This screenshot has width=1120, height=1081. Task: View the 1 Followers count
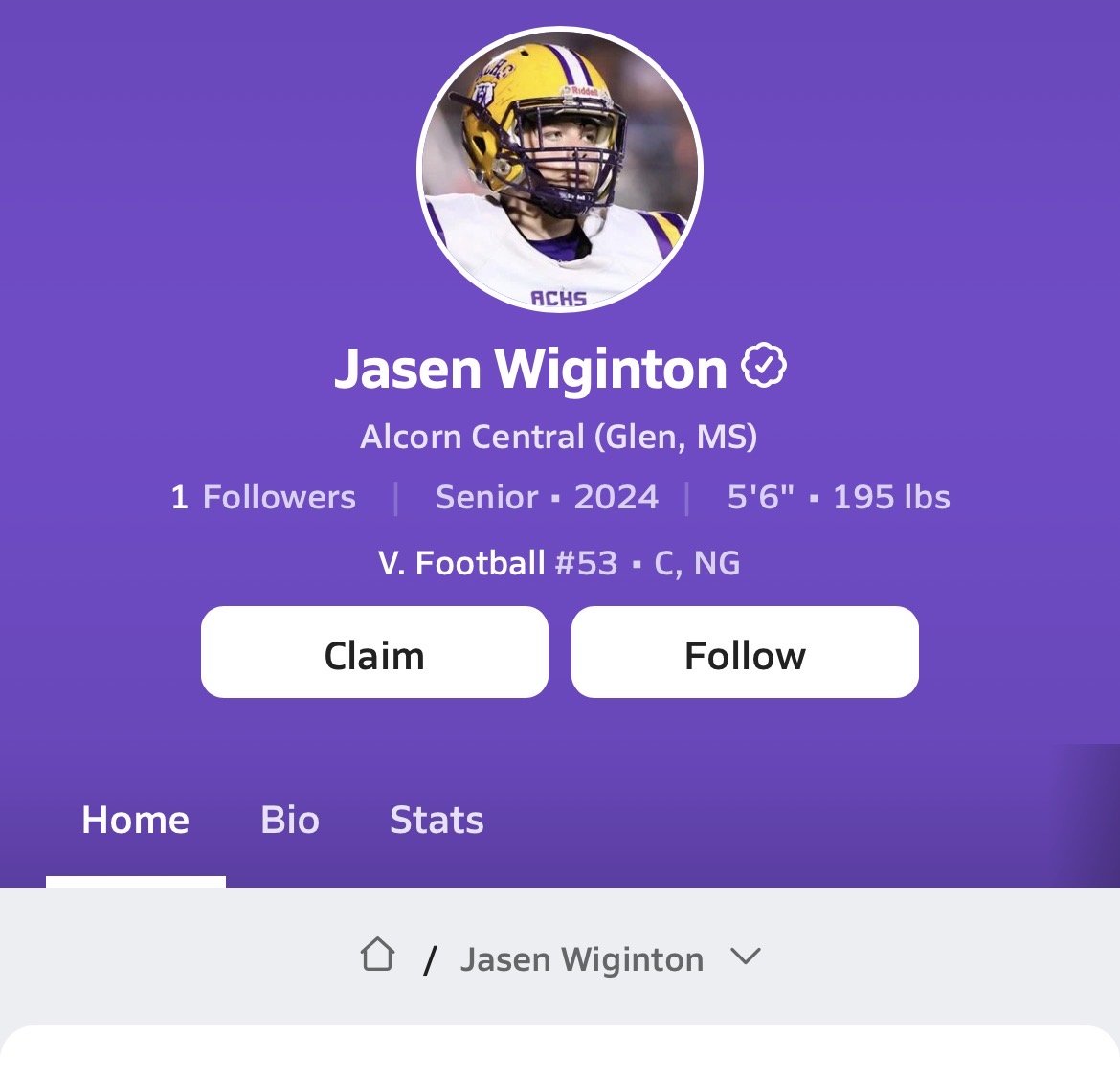click(x=263, y=497)
